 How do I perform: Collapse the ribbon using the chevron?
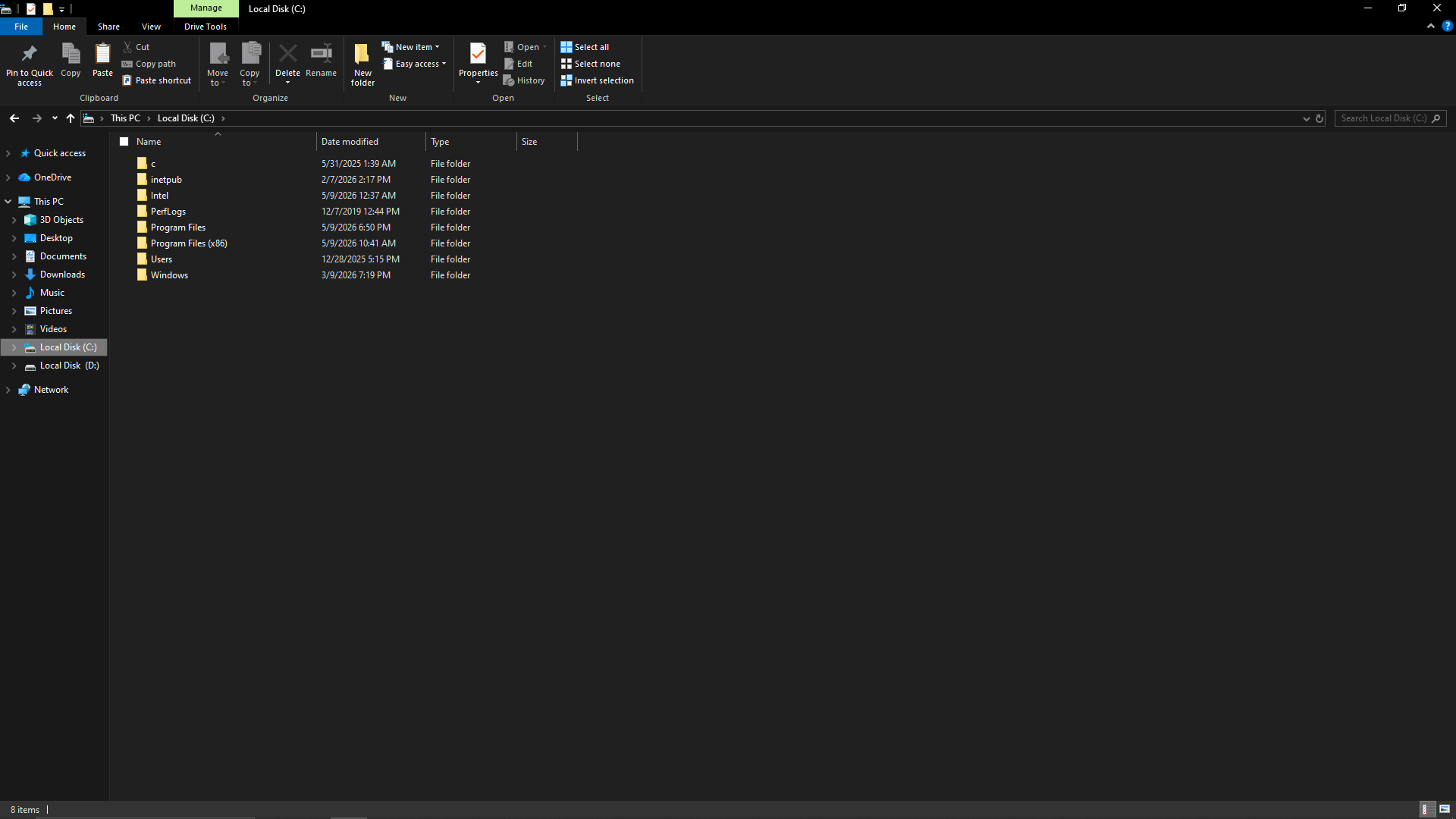tap(1431, 26)
